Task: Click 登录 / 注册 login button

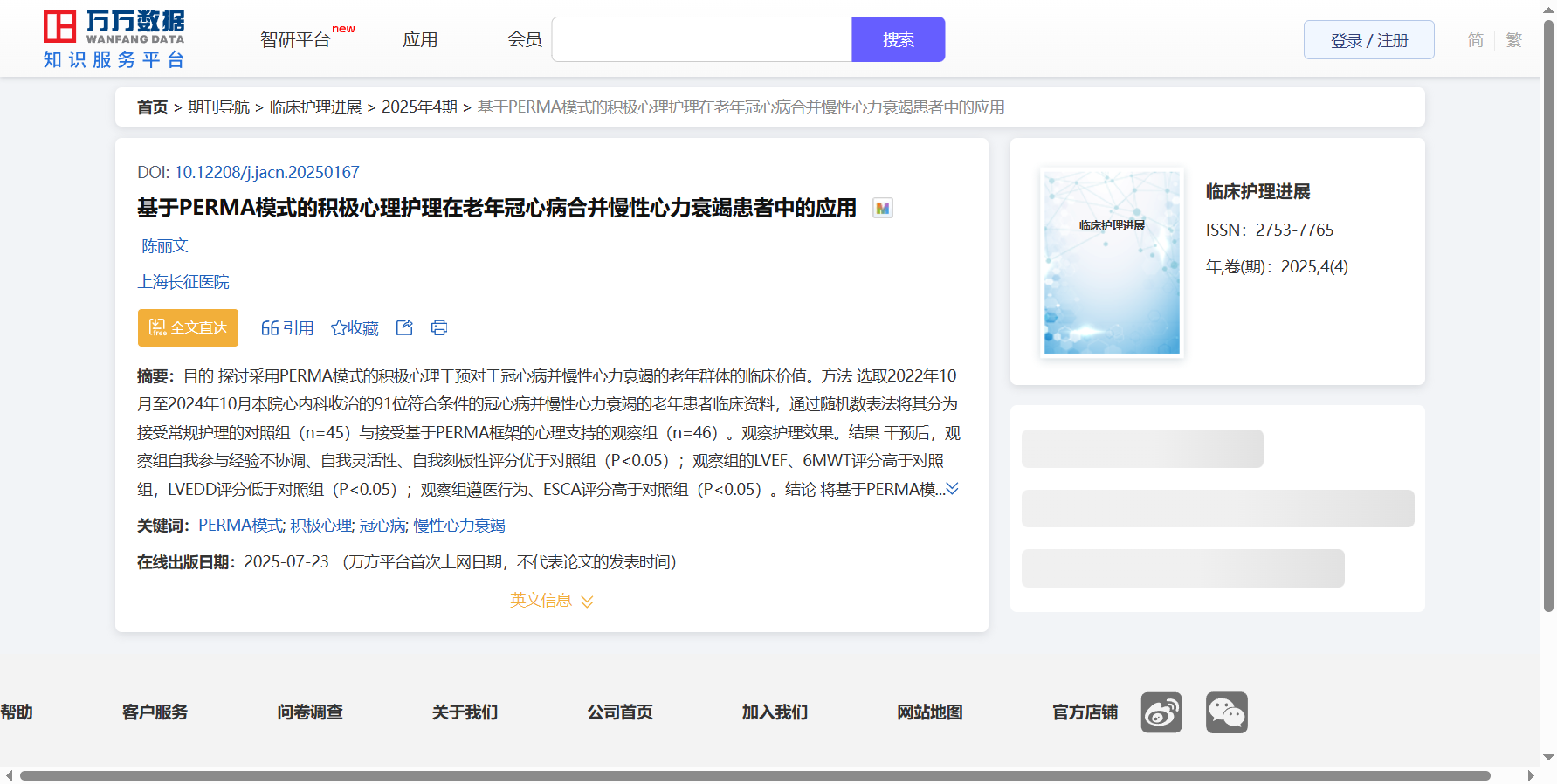Action: 1369,40
